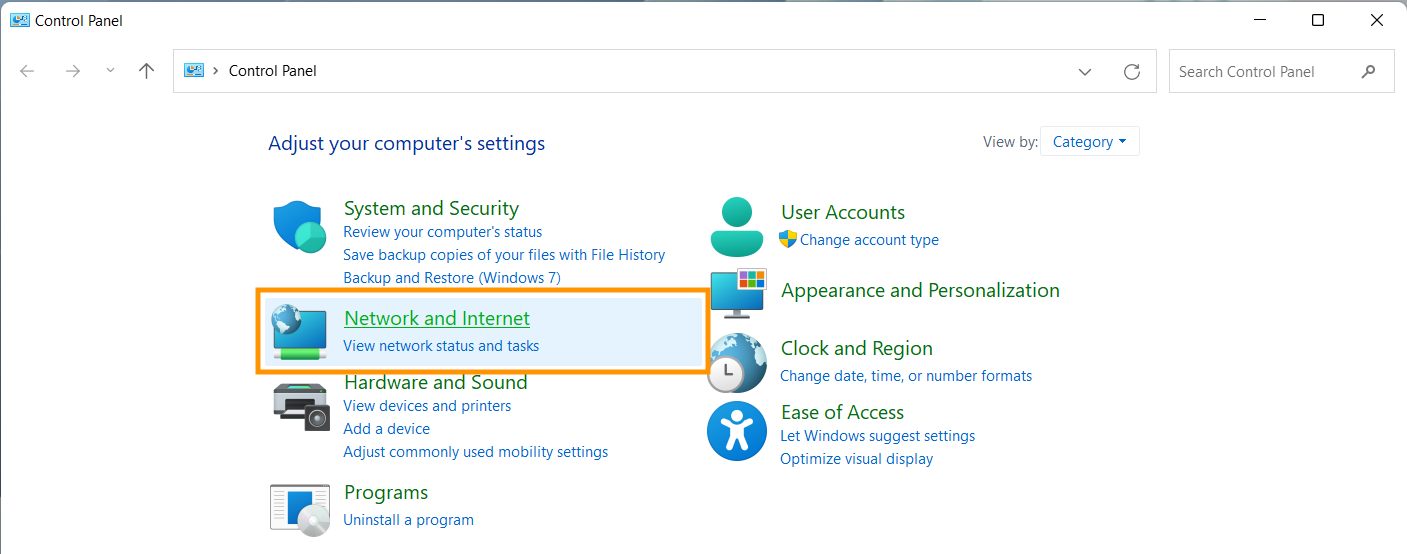
Task: Click the chevron after the address bar icon
Action: click(x=216, y=71)
